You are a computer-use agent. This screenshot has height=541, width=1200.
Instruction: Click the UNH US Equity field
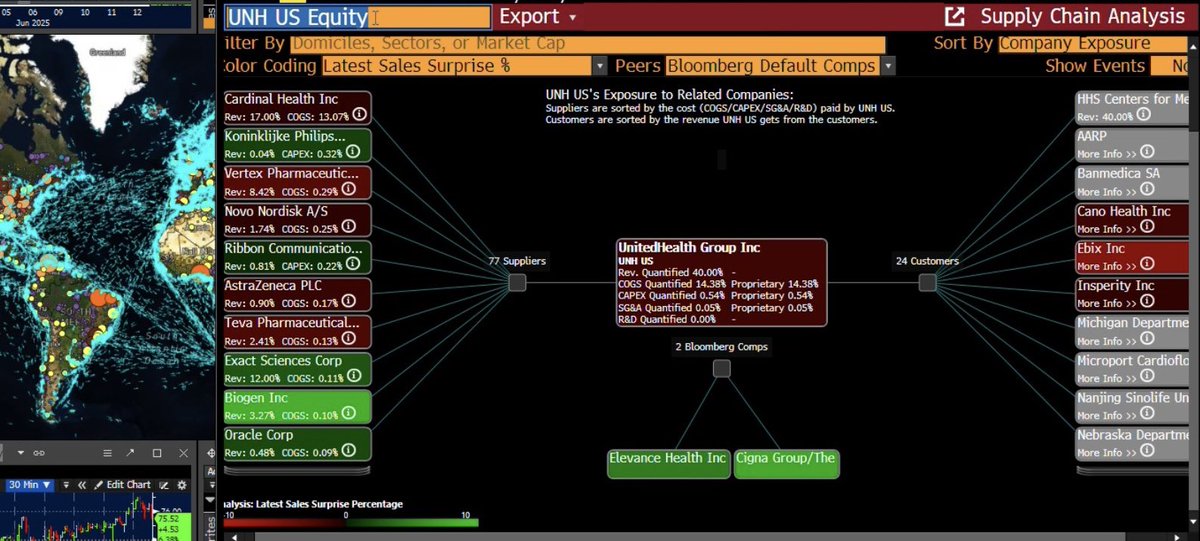tap(359, 17)
